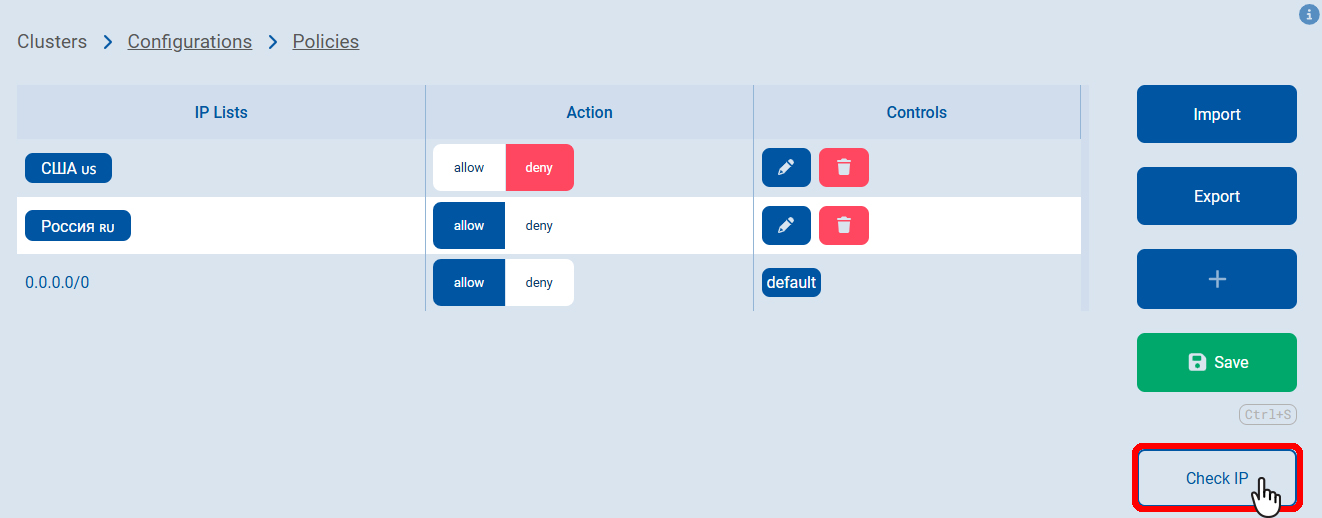This screenshot has height=518, width=1322.
Task: Open Policies breadcrumb link
Action: point(326,42)
